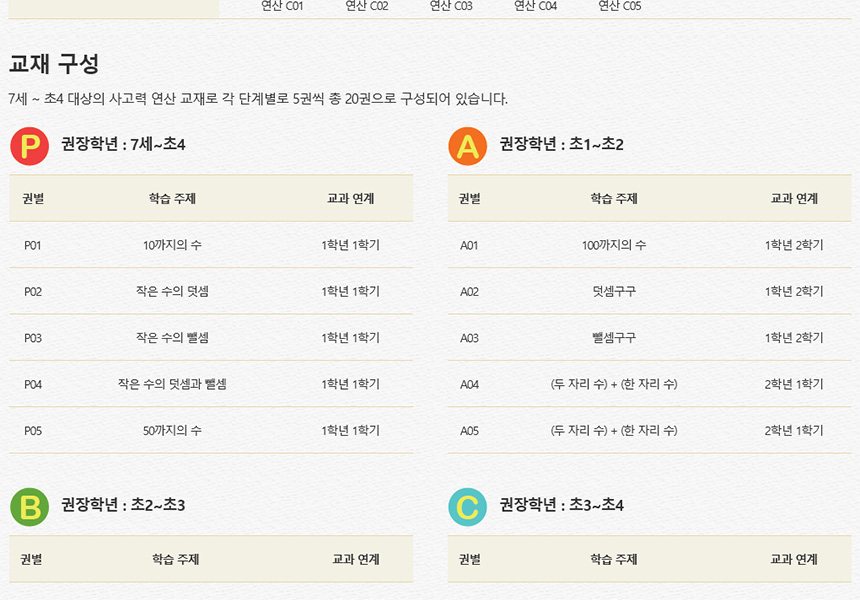This screenshot has height=600, width=860.
Task: Select the 50까지의 수 topic
Action: pos(172,431)
